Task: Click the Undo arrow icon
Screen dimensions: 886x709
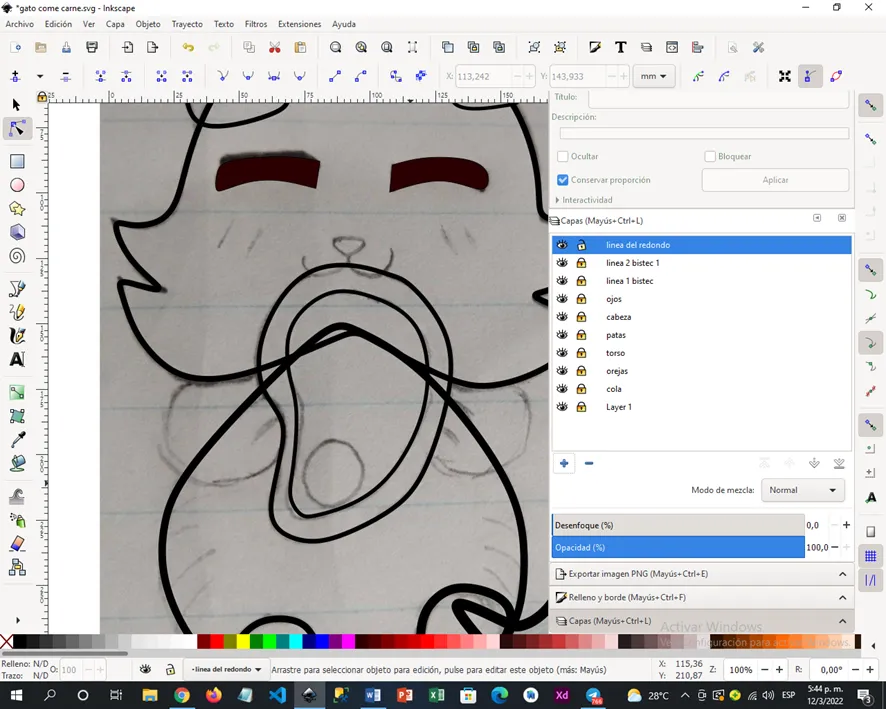Action: 188,47
